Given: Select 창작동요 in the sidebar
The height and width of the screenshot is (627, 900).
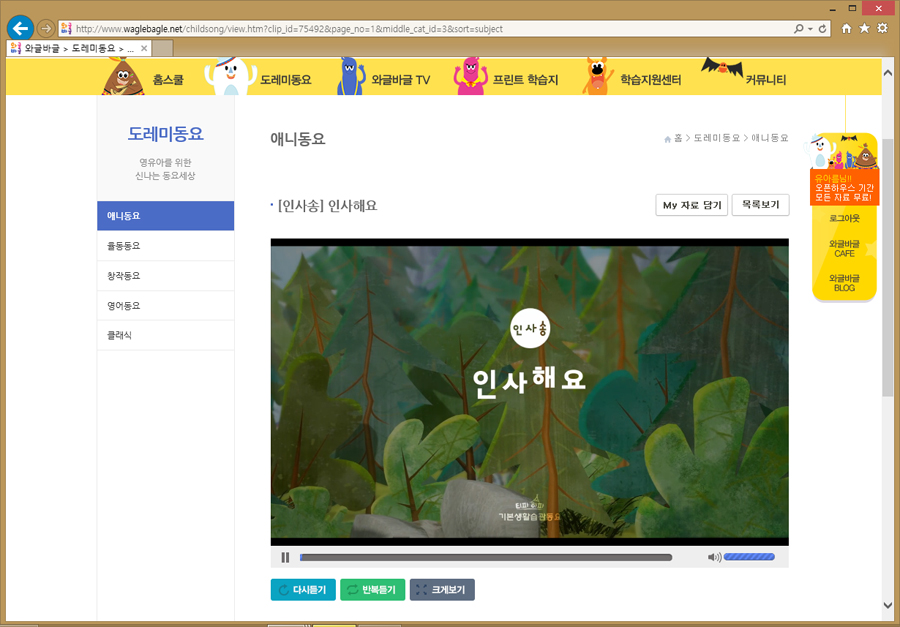Looking at the screenshot, I should pos(165,276).
